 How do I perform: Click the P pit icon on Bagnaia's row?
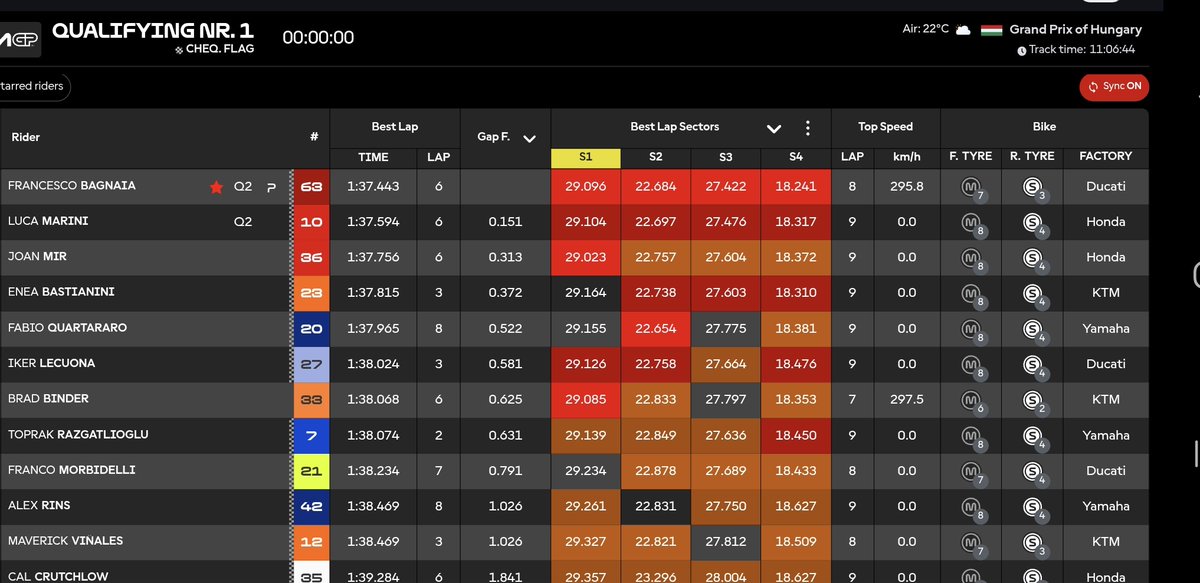pyautogui.click(x=270, y=187)
